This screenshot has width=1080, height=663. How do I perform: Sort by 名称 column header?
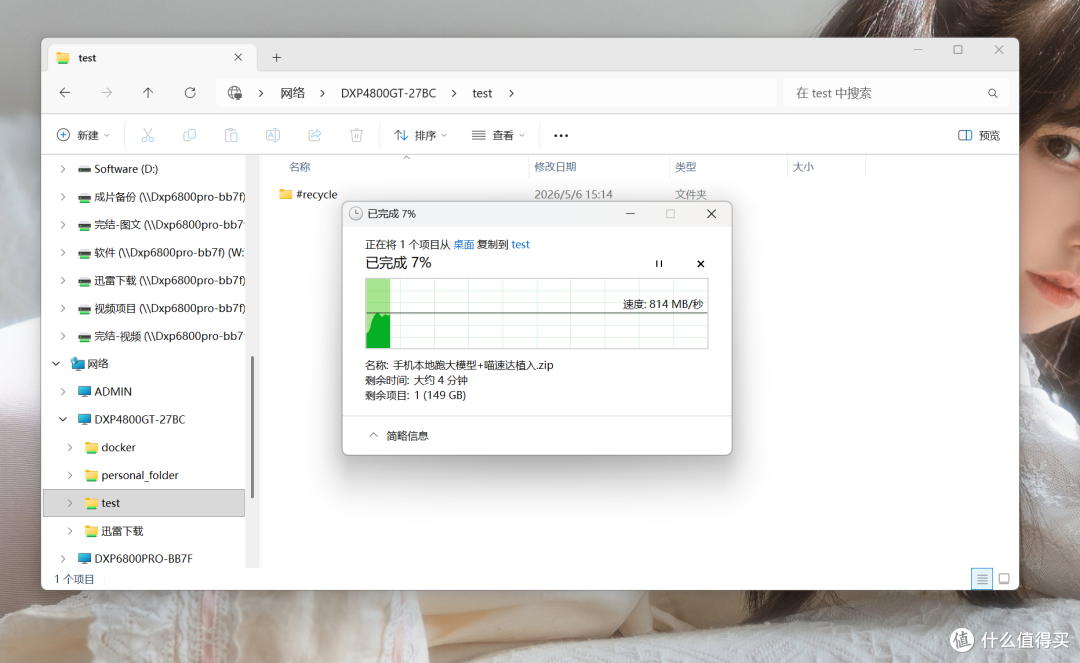(x=300, y=167)
